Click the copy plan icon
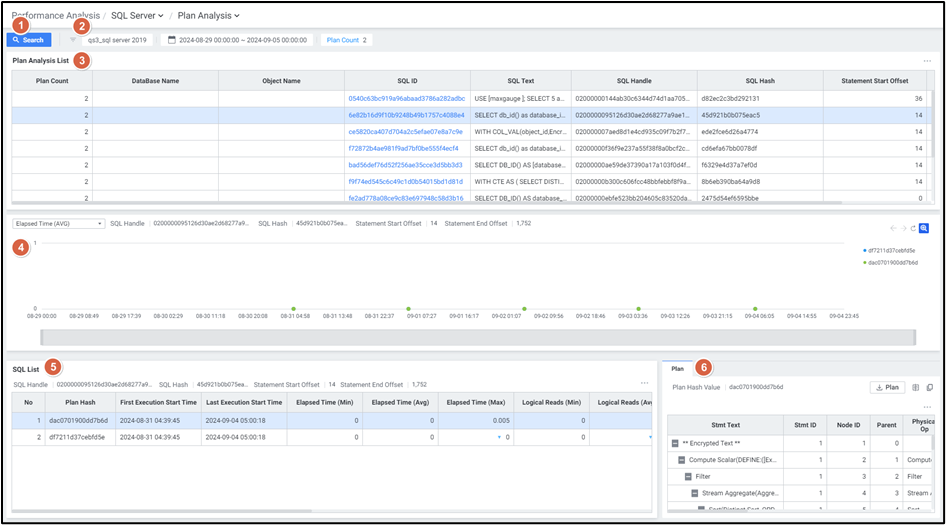Image resolution: width=946 pixels, height=525 pixels. 930,387
